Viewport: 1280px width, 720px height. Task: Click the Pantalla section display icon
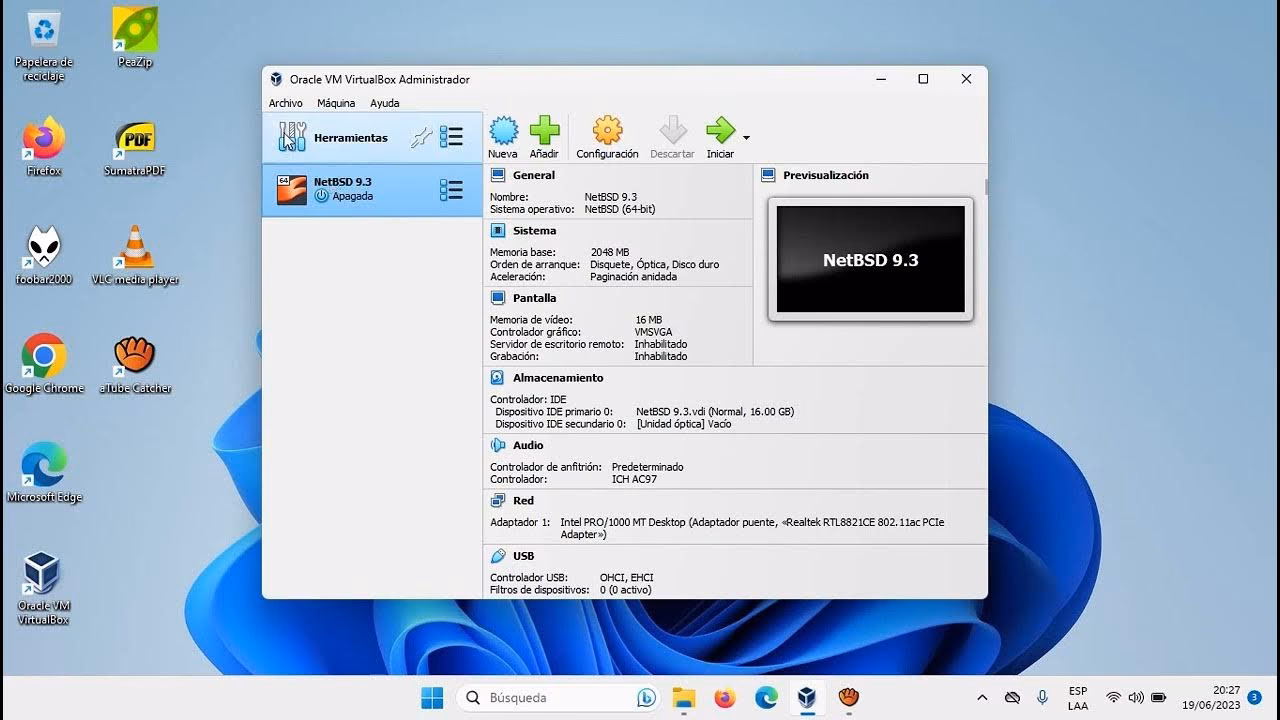pyautogui.click(x=498, y=298)
